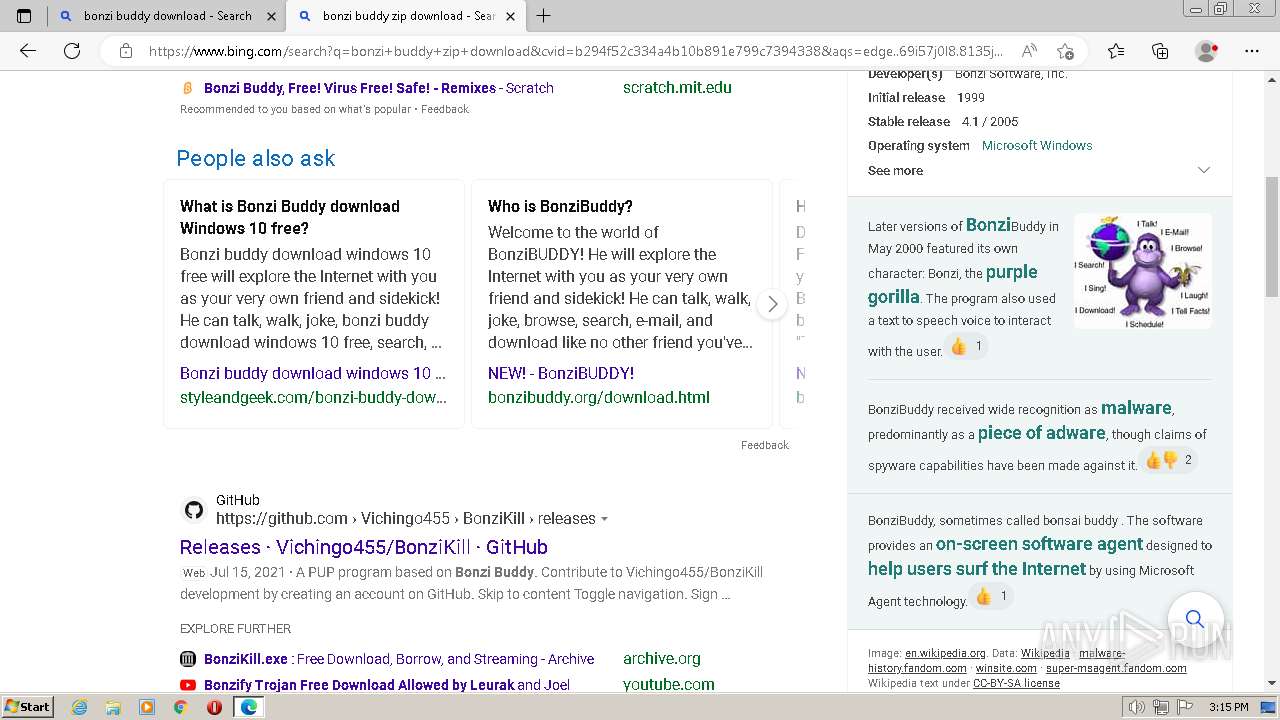Image resolution: width=1280 pixels, height=720 pixels.
Task: Click the Edge taskbar icon
Action: click(x=249, y=707)
